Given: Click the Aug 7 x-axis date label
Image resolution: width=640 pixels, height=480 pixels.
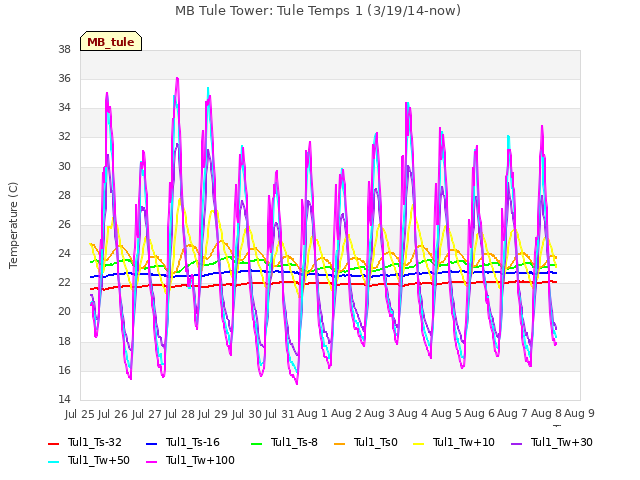Looking at the screenshot, I should pyautogui.click(x=513, y=413).
